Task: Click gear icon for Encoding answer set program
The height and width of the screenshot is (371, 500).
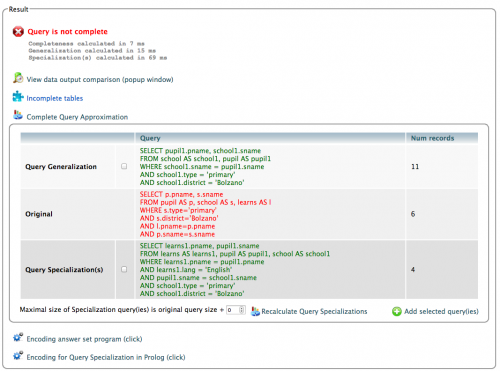Action: point(18,337)
